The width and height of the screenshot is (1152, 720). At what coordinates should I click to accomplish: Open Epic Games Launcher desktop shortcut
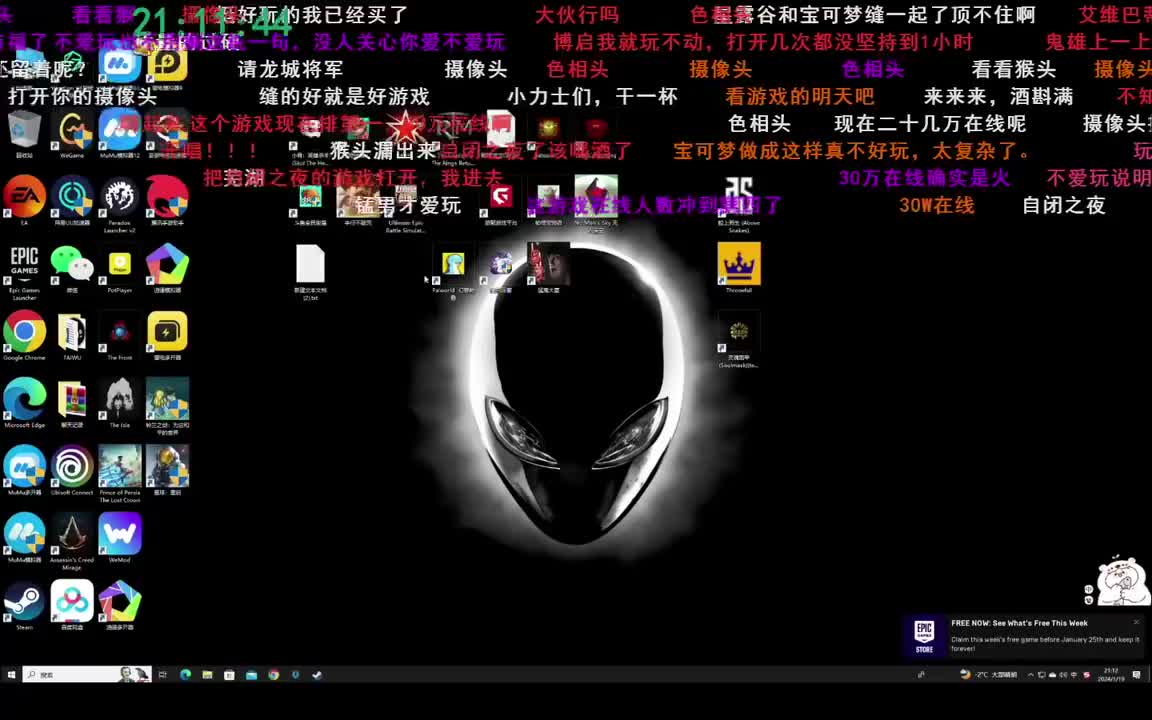[24, 272]
